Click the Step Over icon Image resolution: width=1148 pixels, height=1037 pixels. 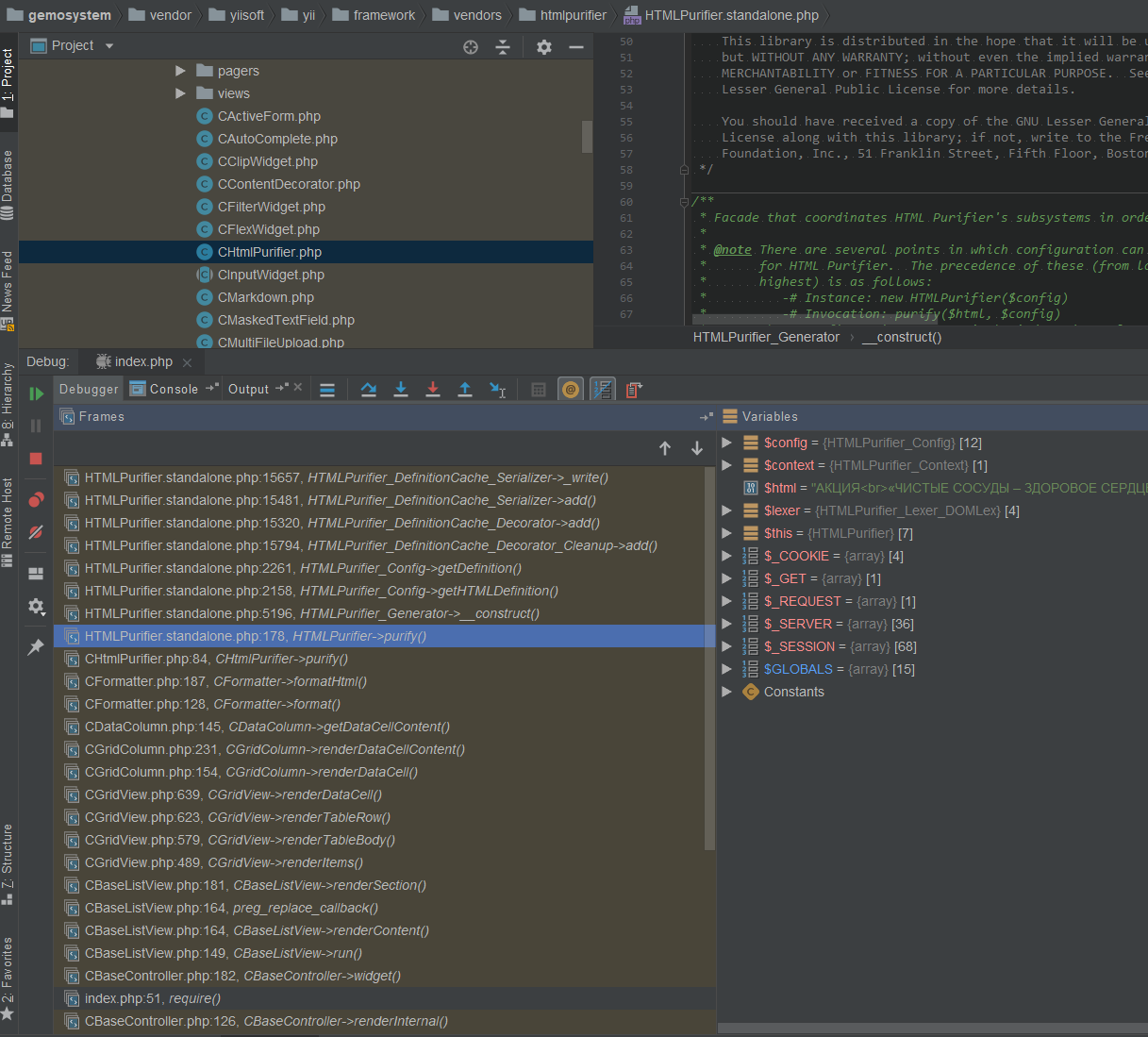(x=369, y=390)
